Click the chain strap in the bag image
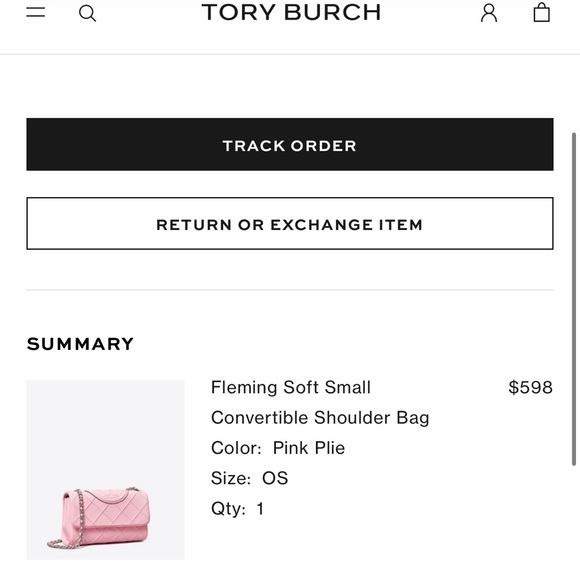The image size is (580, 580). click(78, 518)
